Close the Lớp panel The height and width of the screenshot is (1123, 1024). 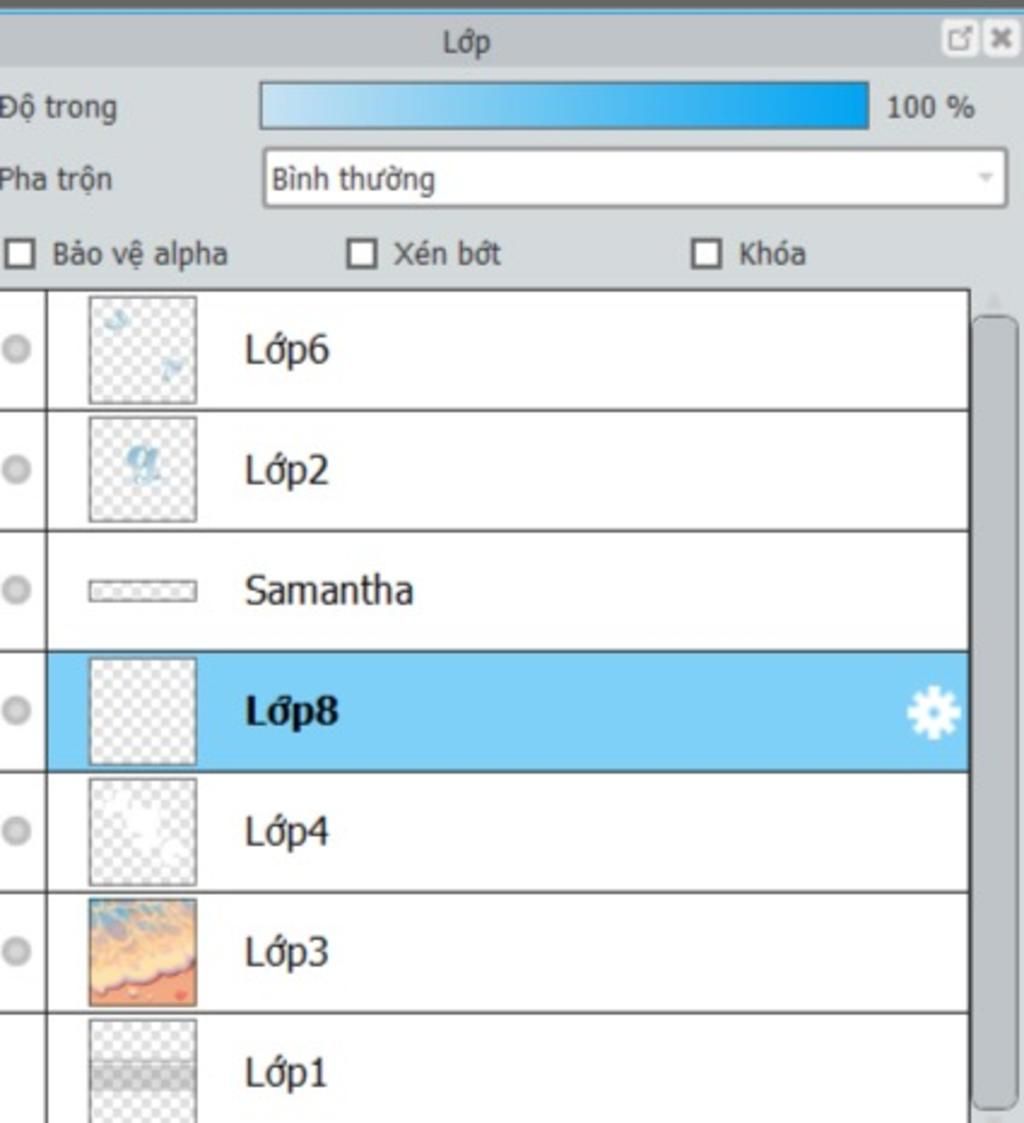tap(1001, 38)
